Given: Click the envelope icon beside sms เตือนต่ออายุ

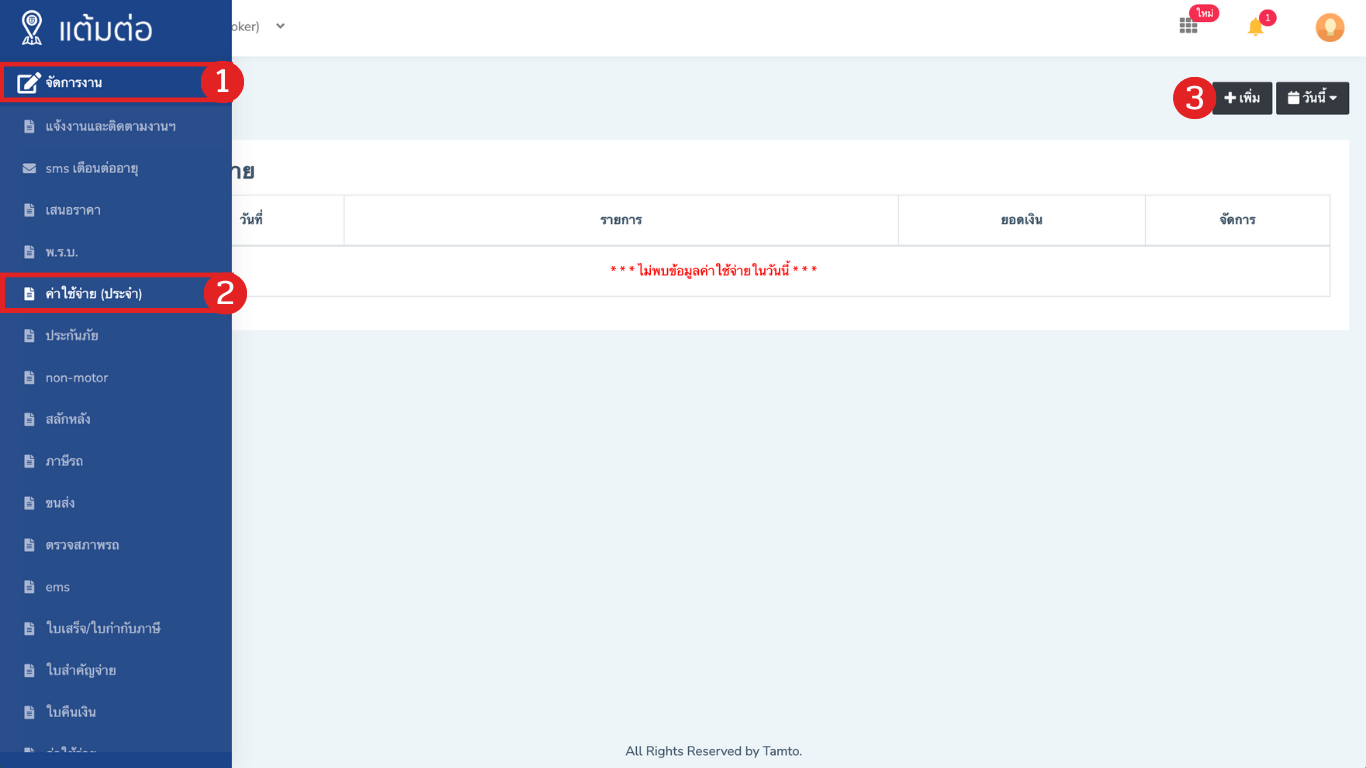Looking at the screenshot, I should tap(29, 169).
